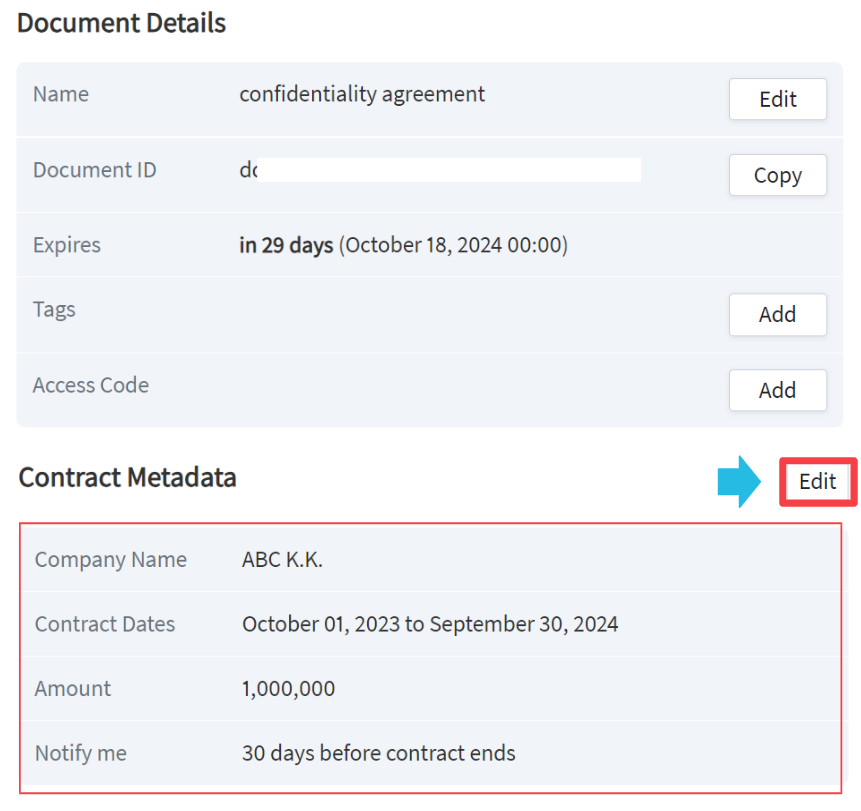Select the Access Code row label
Viewport: 861px width, 811px height.
[90, 385]
